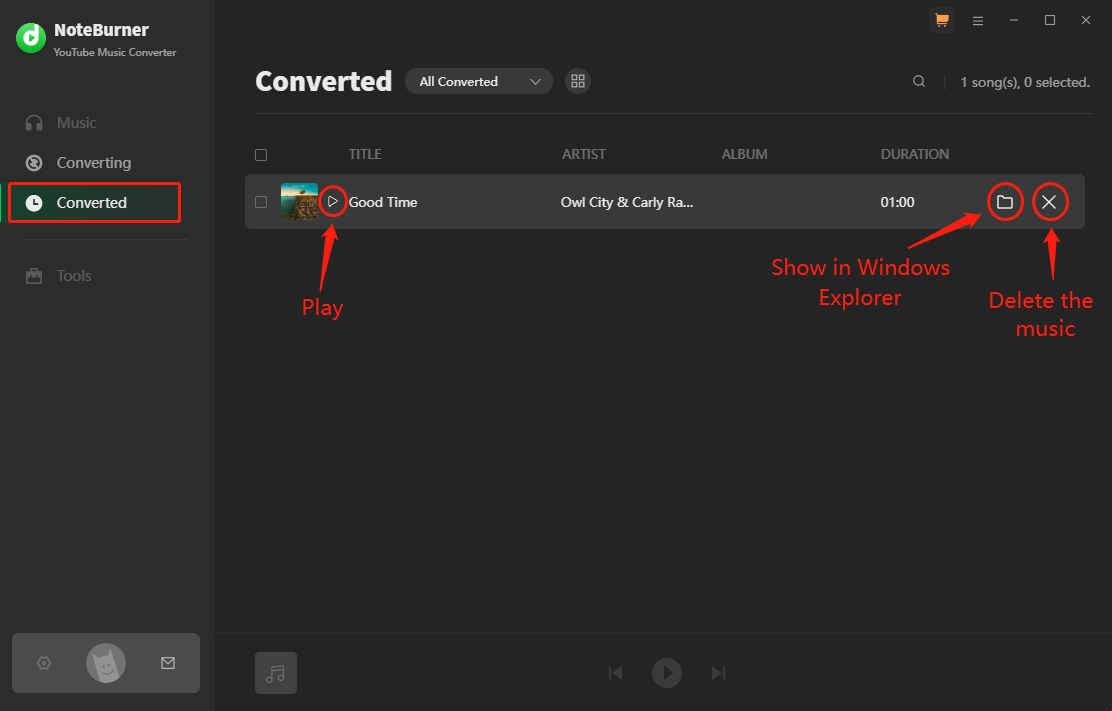The width and height of the screenshot is (1112, 711).
Task: Minimize the NoteBurner window
Action: (1014, 21)
